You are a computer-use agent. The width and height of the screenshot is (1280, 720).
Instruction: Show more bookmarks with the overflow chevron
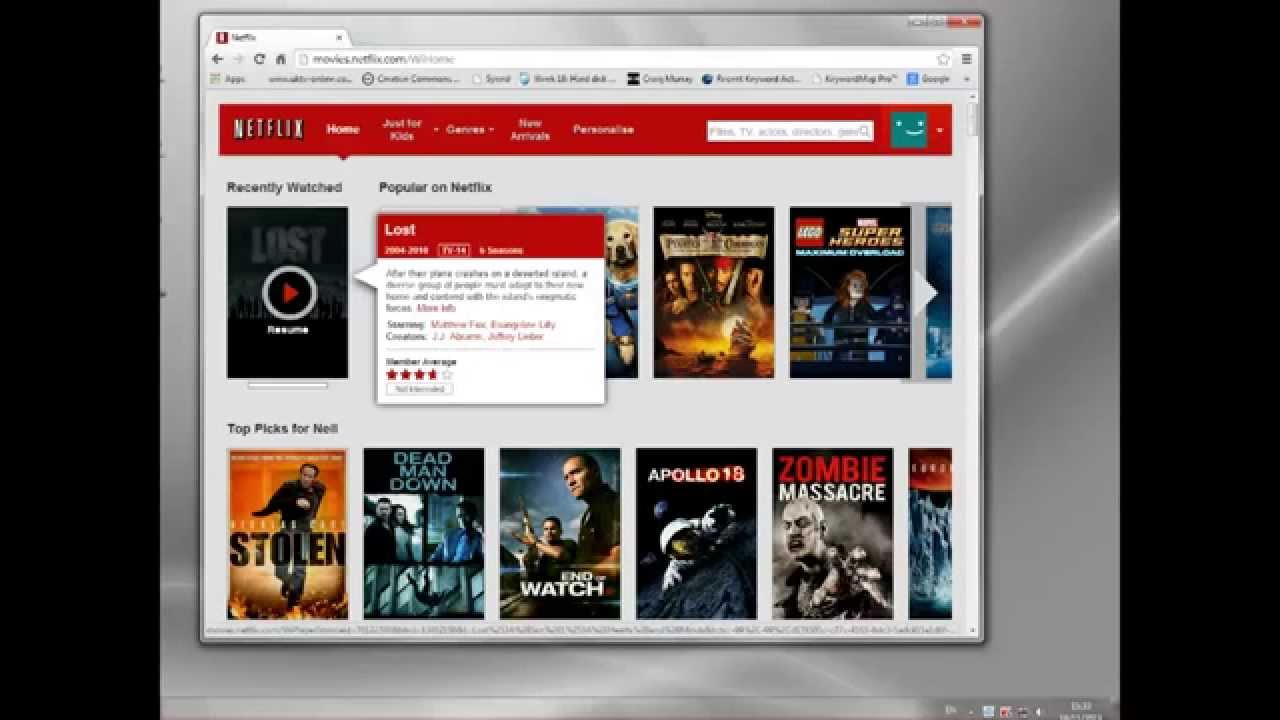point(967,78)
